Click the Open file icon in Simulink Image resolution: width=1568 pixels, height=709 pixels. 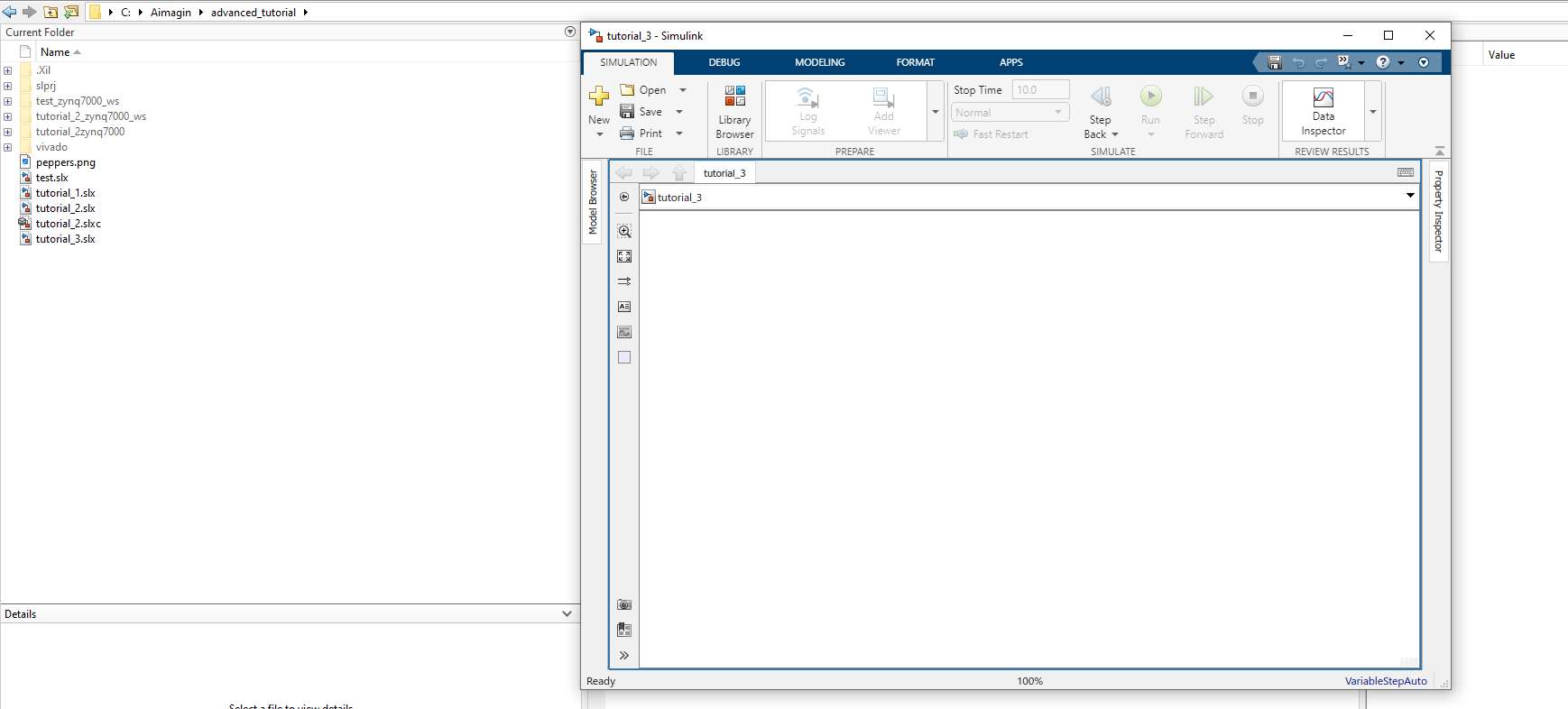[x=627, y=90]
